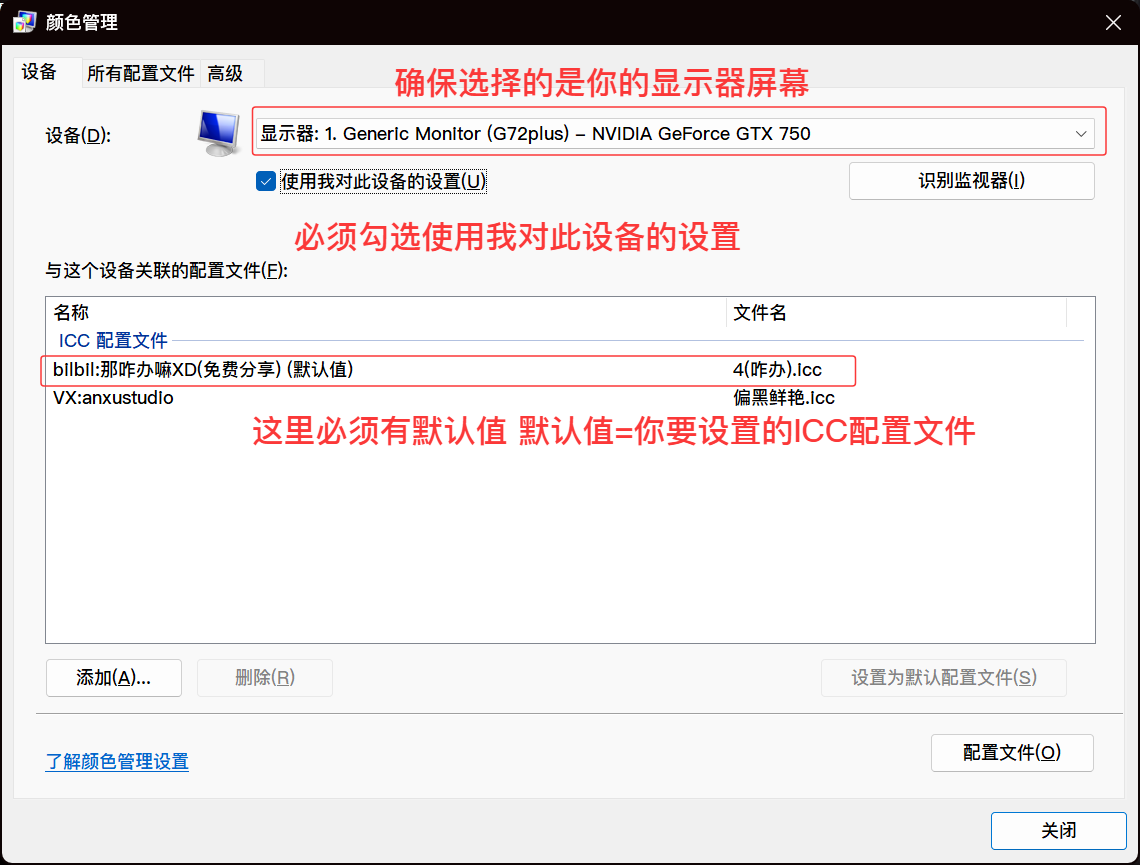Open the 了解颜色管理设置 link

[117, 761]
